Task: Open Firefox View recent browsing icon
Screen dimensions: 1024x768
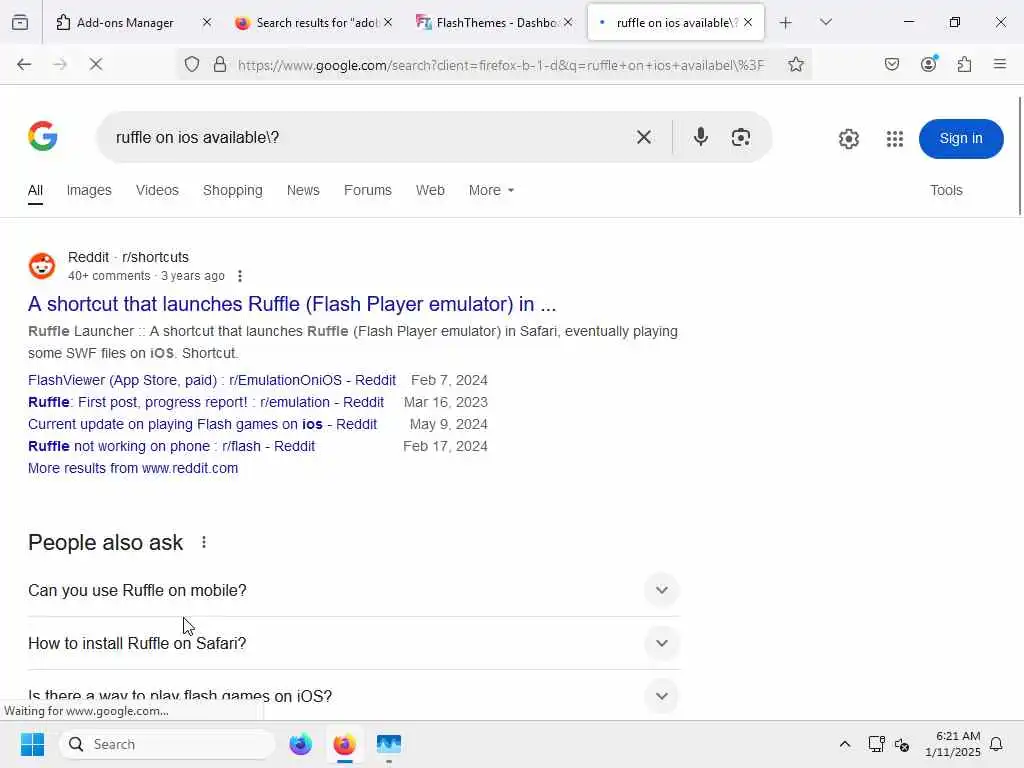Action: [20, 22]
